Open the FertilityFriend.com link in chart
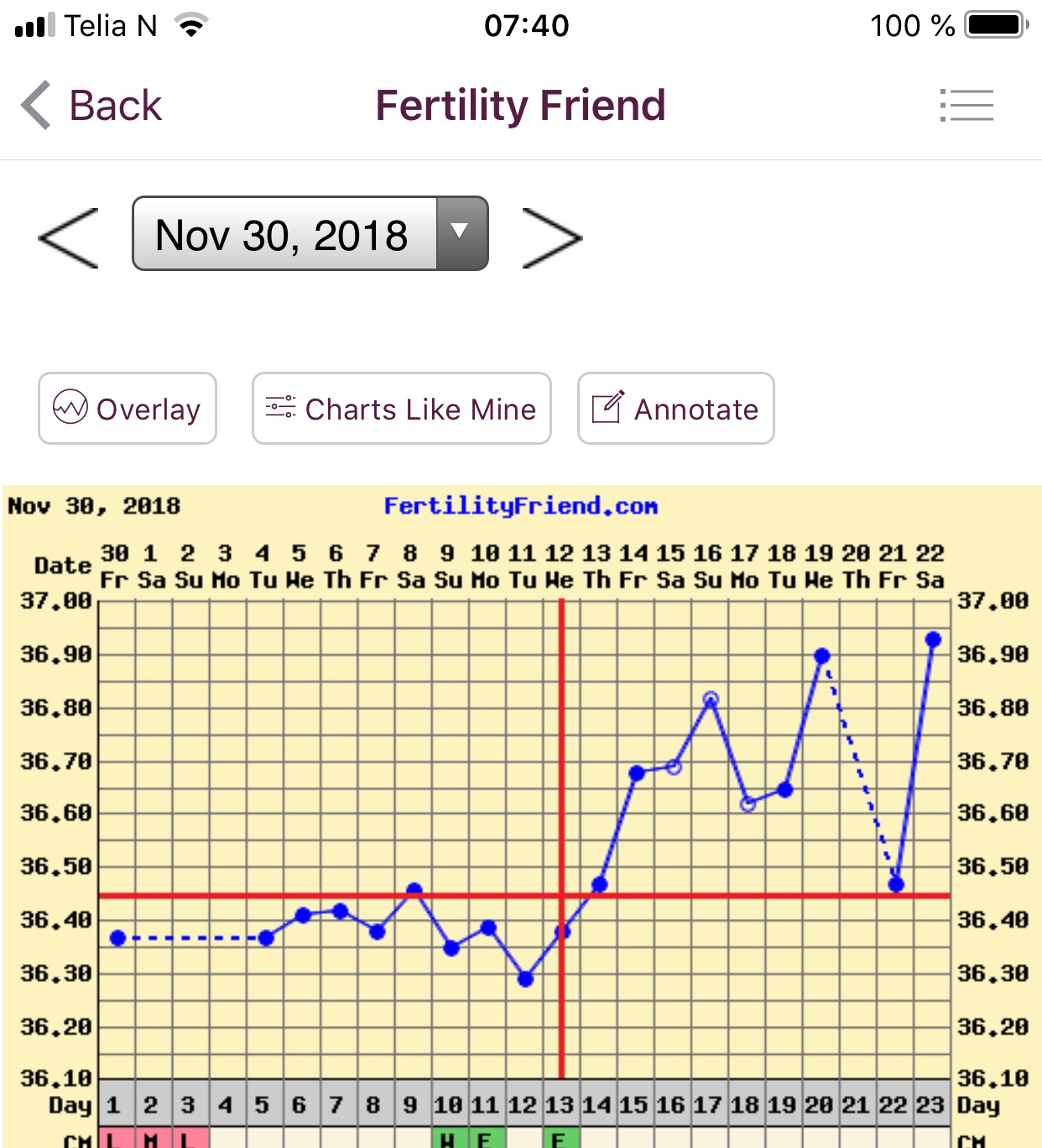Screen dimensions: 1042x1148 point(520,506)
